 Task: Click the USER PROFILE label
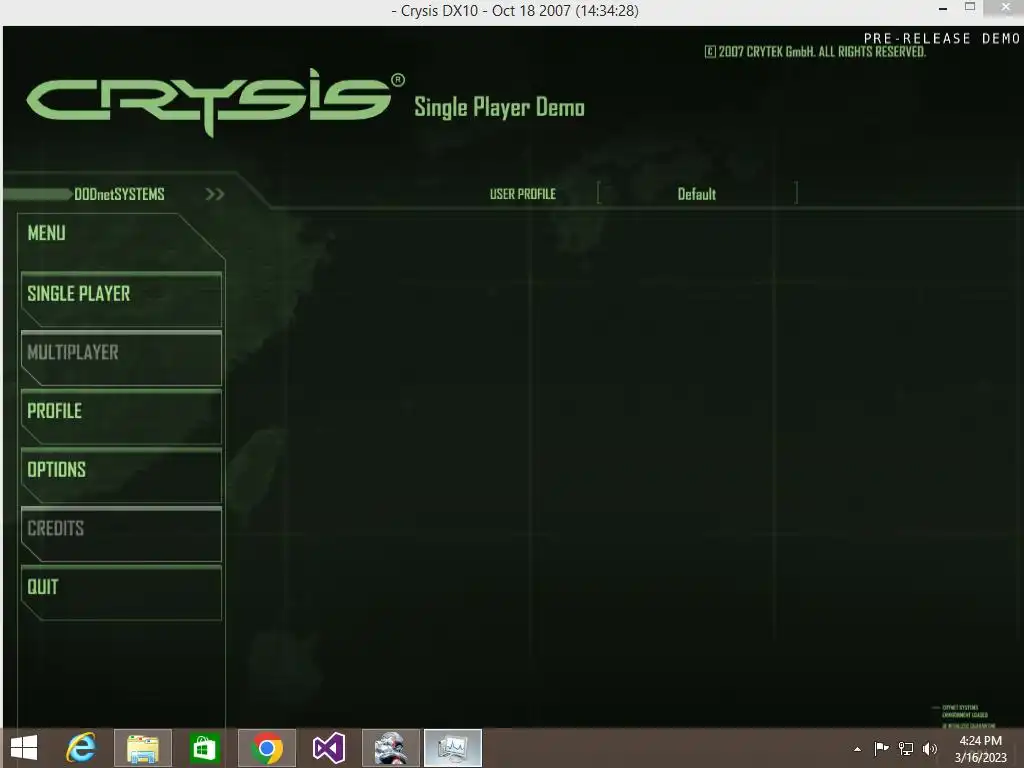coord(522,194)
